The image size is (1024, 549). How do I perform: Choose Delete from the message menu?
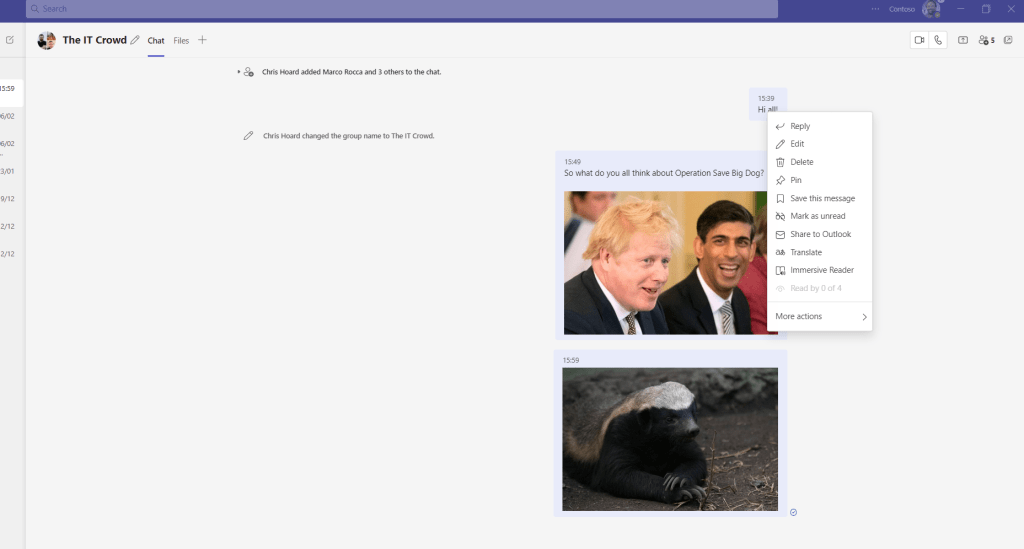(801, 162)
